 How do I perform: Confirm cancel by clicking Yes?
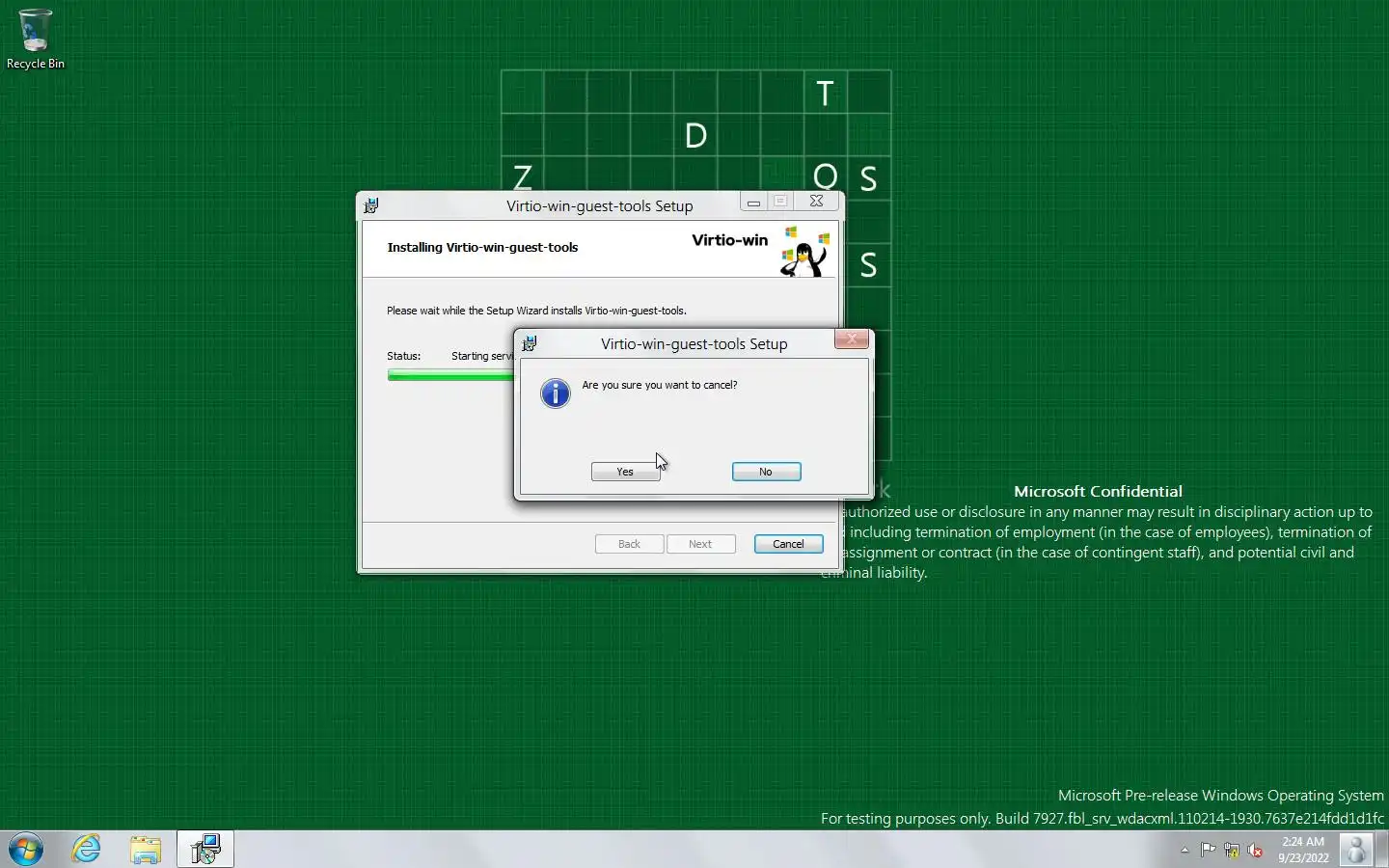(625, 472)
